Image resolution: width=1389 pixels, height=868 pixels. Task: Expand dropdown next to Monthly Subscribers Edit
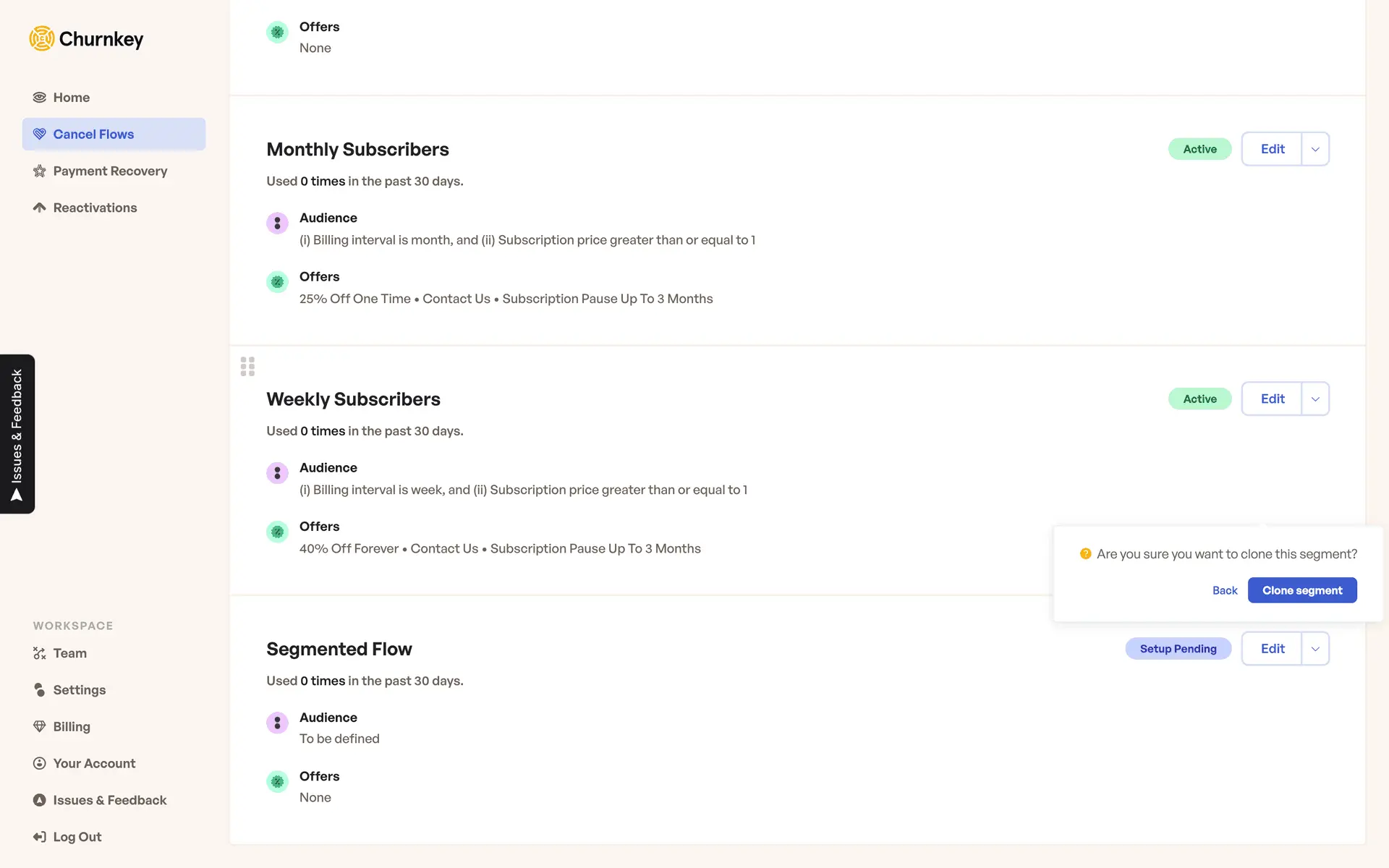(x=1315, y=149)
